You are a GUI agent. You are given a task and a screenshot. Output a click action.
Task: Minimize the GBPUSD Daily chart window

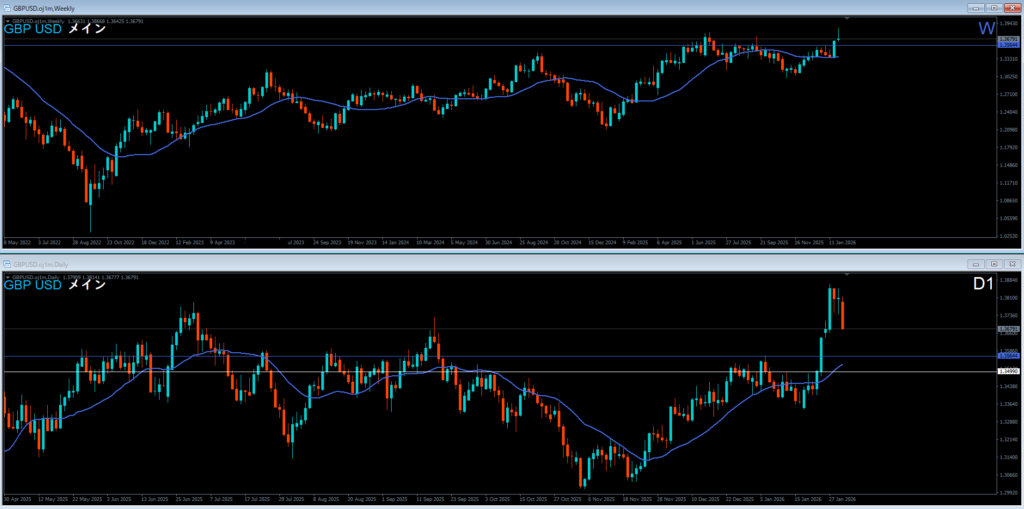click(975, 264)
